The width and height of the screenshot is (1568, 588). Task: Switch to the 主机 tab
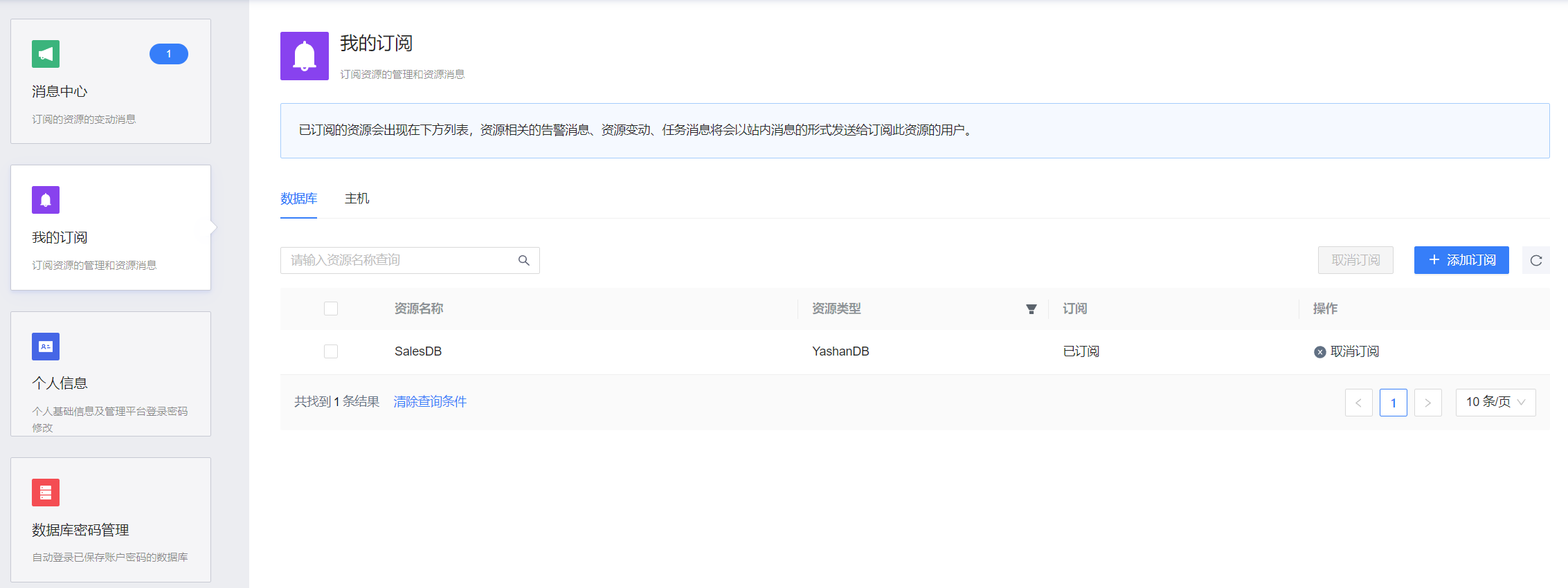coord(357,199)
